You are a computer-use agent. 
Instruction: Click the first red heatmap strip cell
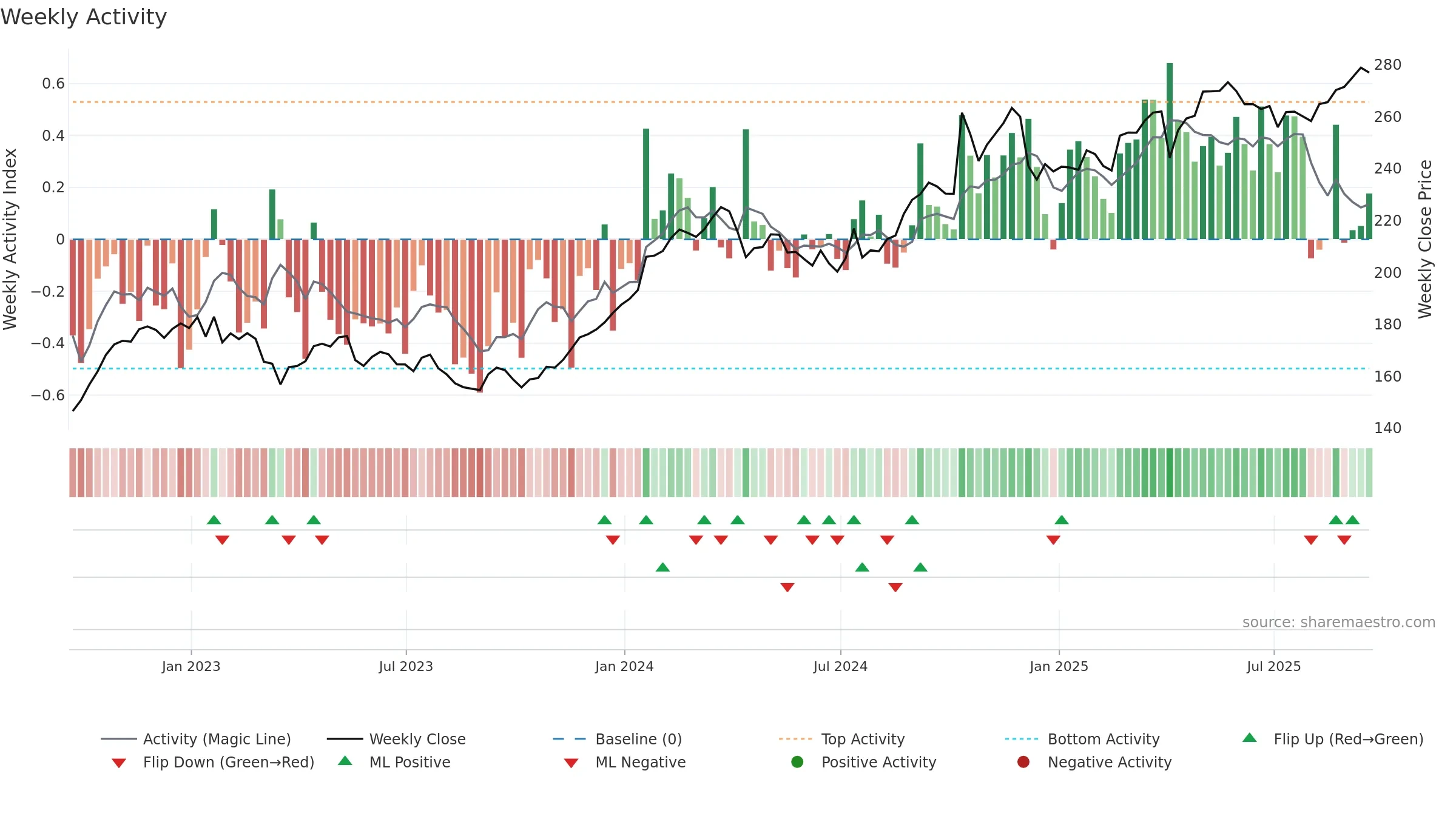[73, 473]
